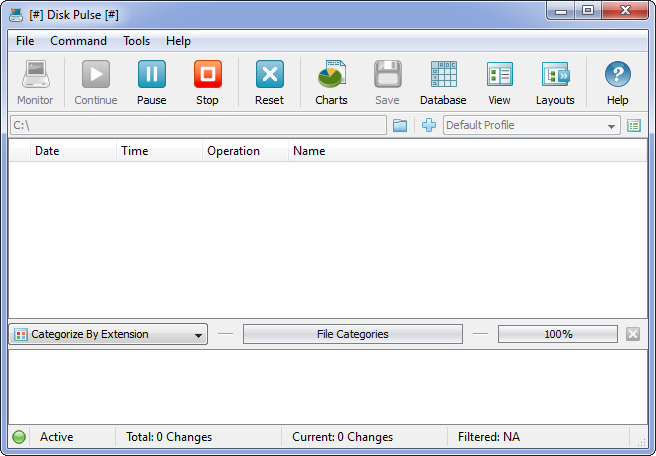Browse for directory with the folder icon

point(400,125)
